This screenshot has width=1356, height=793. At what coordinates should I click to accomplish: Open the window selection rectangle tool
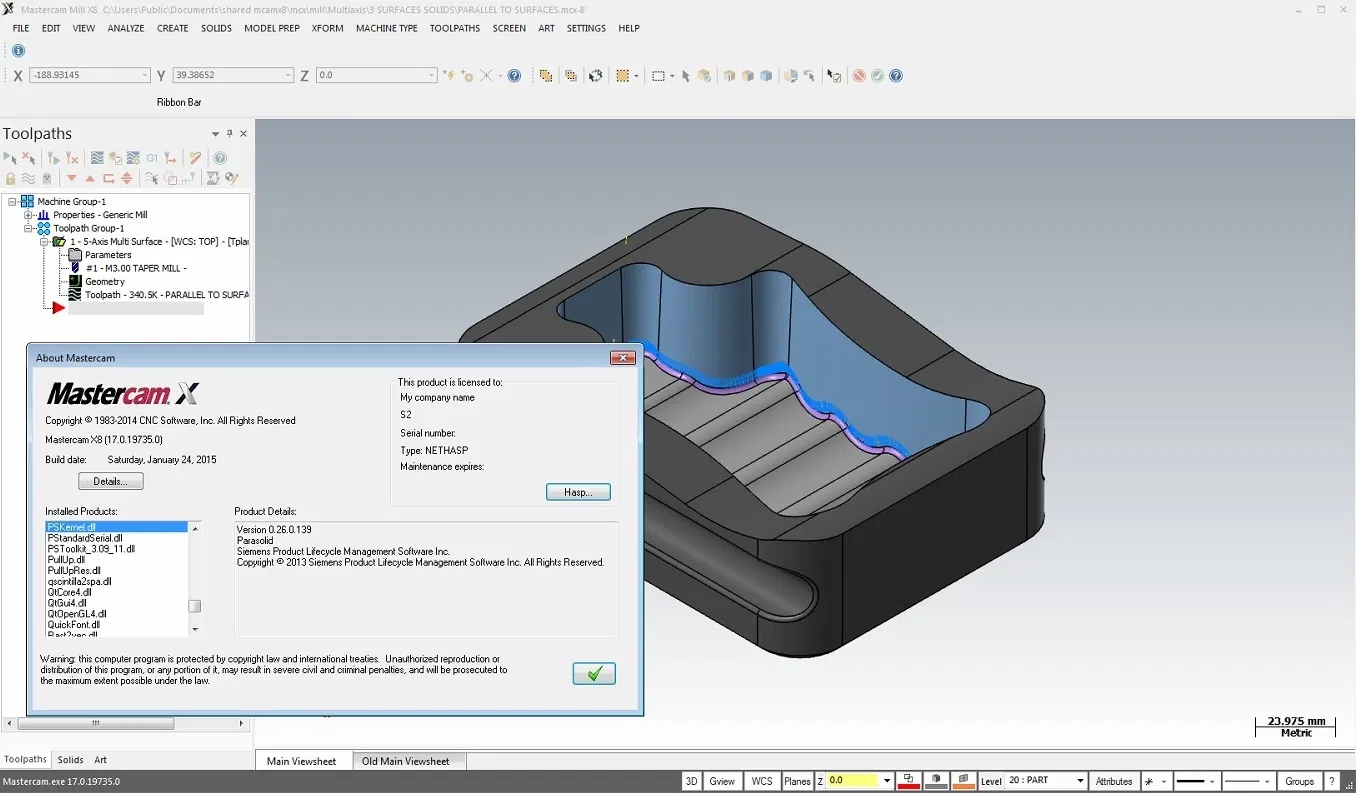(658, 76)
